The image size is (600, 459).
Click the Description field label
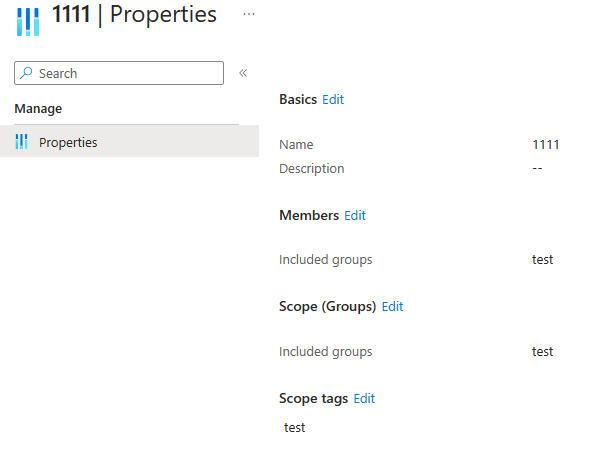[311, 169]
